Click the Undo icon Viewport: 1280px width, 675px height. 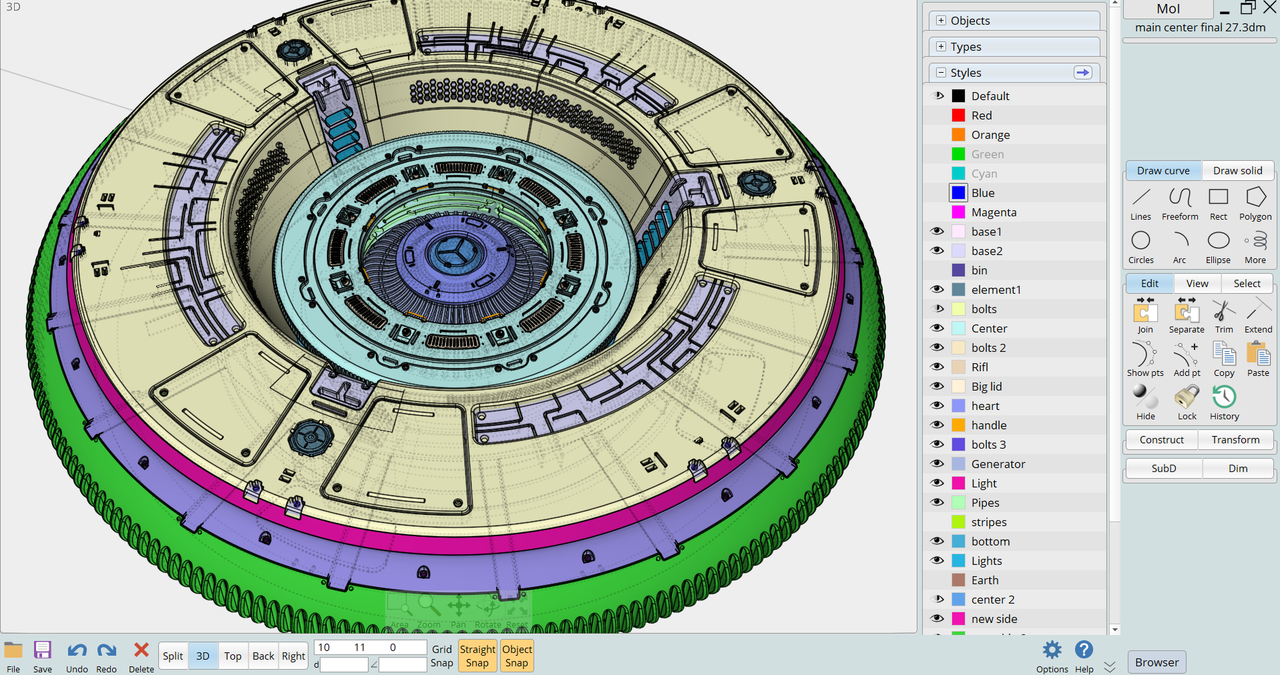pos(77,656)
